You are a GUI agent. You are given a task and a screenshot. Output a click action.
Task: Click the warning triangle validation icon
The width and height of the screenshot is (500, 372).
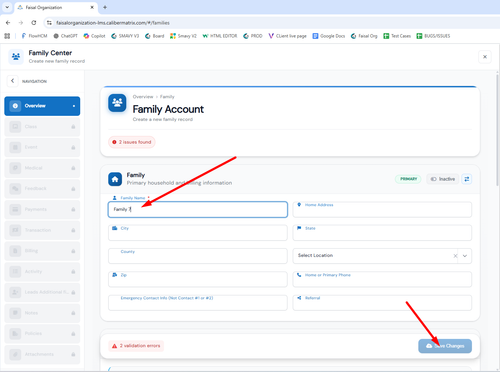point(114,346)
